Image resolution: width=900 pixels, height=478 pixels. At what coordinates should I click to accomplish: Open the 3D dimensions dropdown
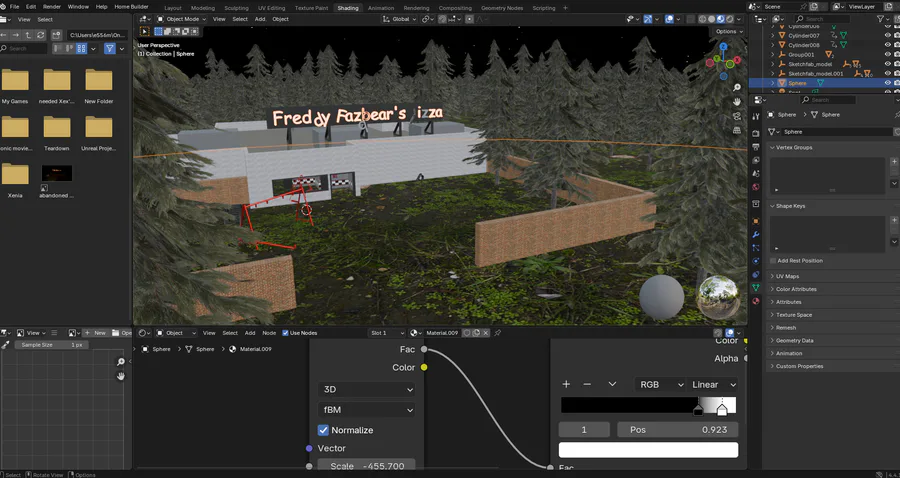(366, 390)
